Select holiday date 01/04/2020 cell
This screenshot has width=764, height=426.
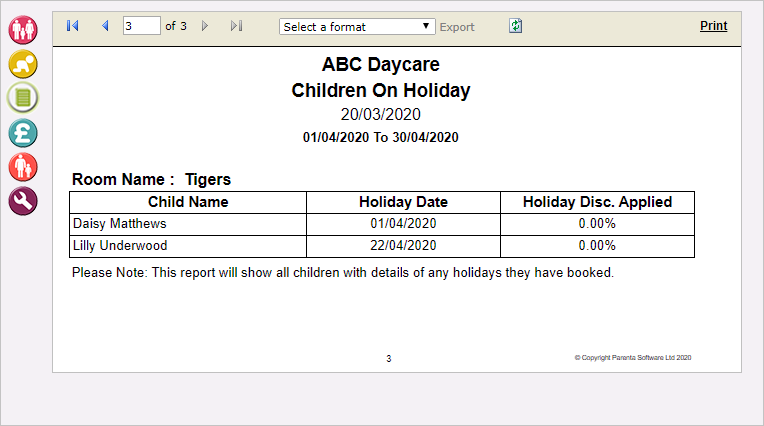click(403, 224)
